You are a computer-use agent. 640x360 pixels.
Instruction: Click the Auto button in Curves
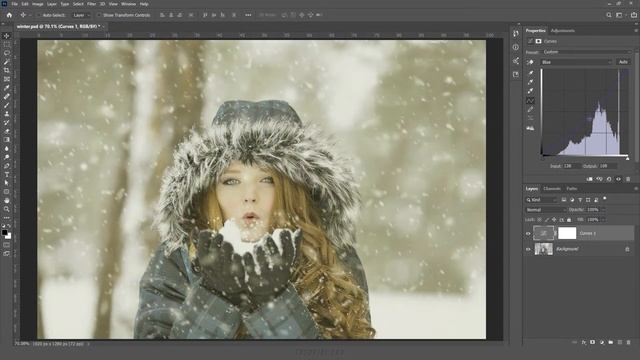pyautogui.click(x=623, y=62)
